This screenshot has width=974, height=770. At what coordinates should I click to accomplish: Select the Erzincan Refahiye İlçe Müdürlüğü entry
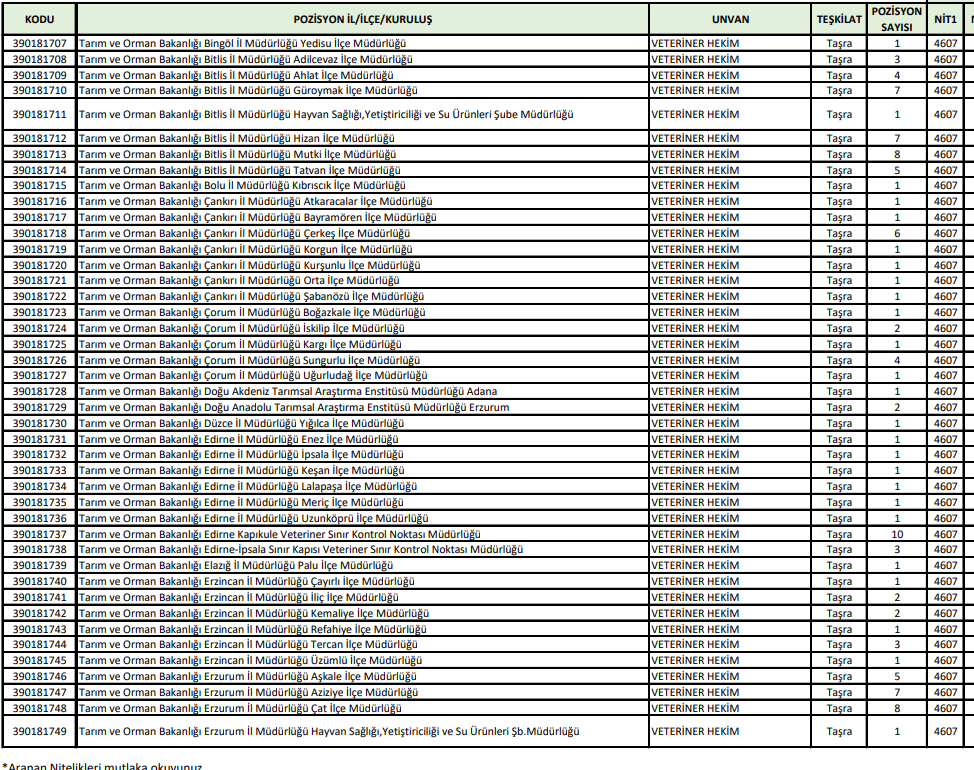252,630
